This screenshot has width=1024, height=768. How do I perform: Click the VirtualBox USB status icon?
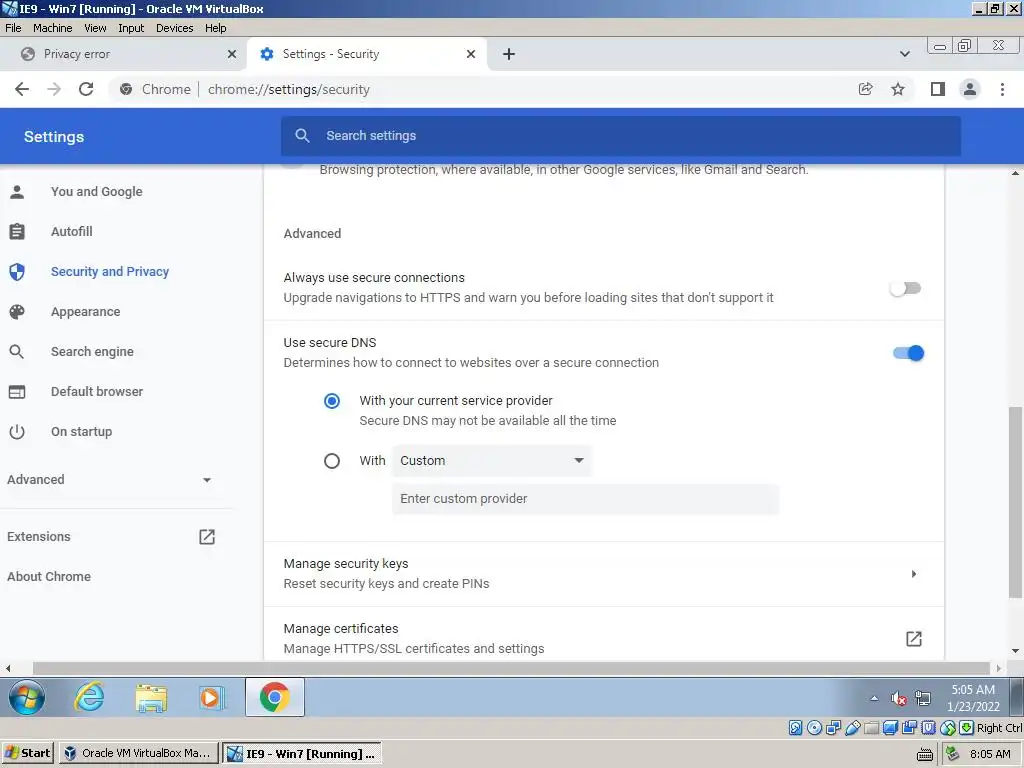852,728
